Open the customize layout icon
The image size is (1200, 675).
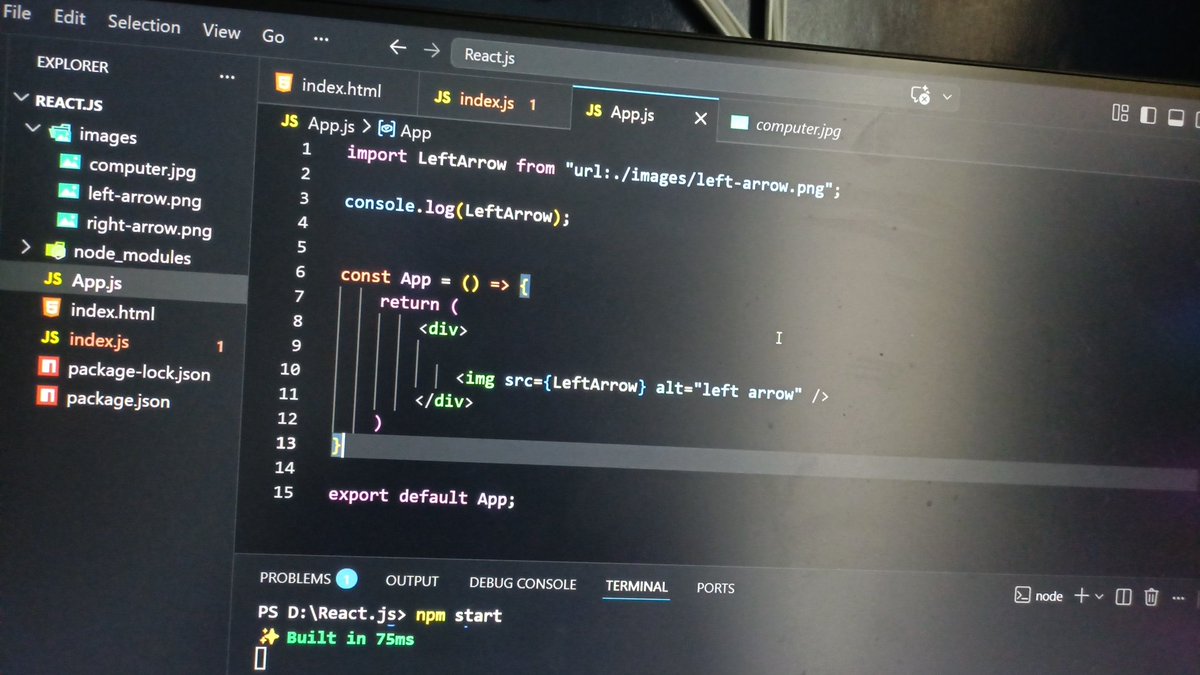[1120, 113]
